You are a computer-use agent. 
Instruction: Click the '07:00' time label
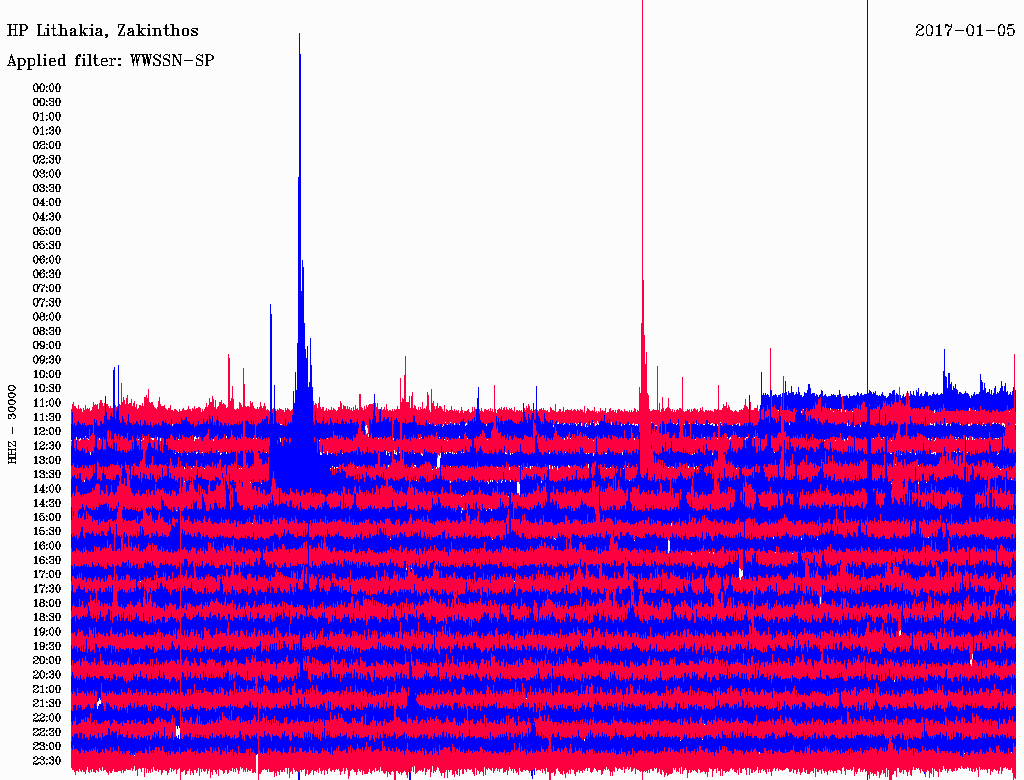[x=47, y=289]
